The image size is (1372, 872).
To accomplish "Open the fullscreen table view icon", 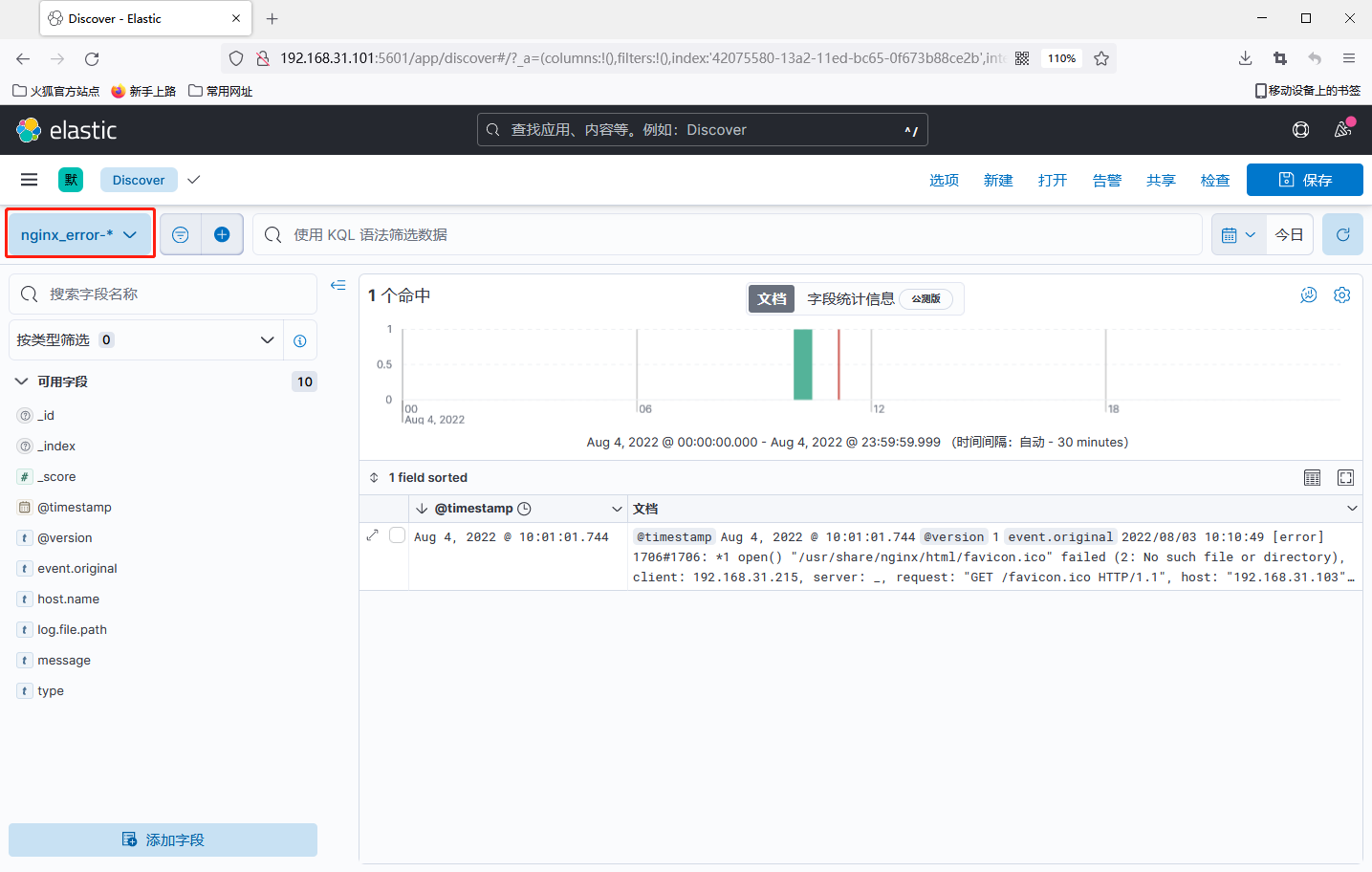I will [x=1345, y=477].
